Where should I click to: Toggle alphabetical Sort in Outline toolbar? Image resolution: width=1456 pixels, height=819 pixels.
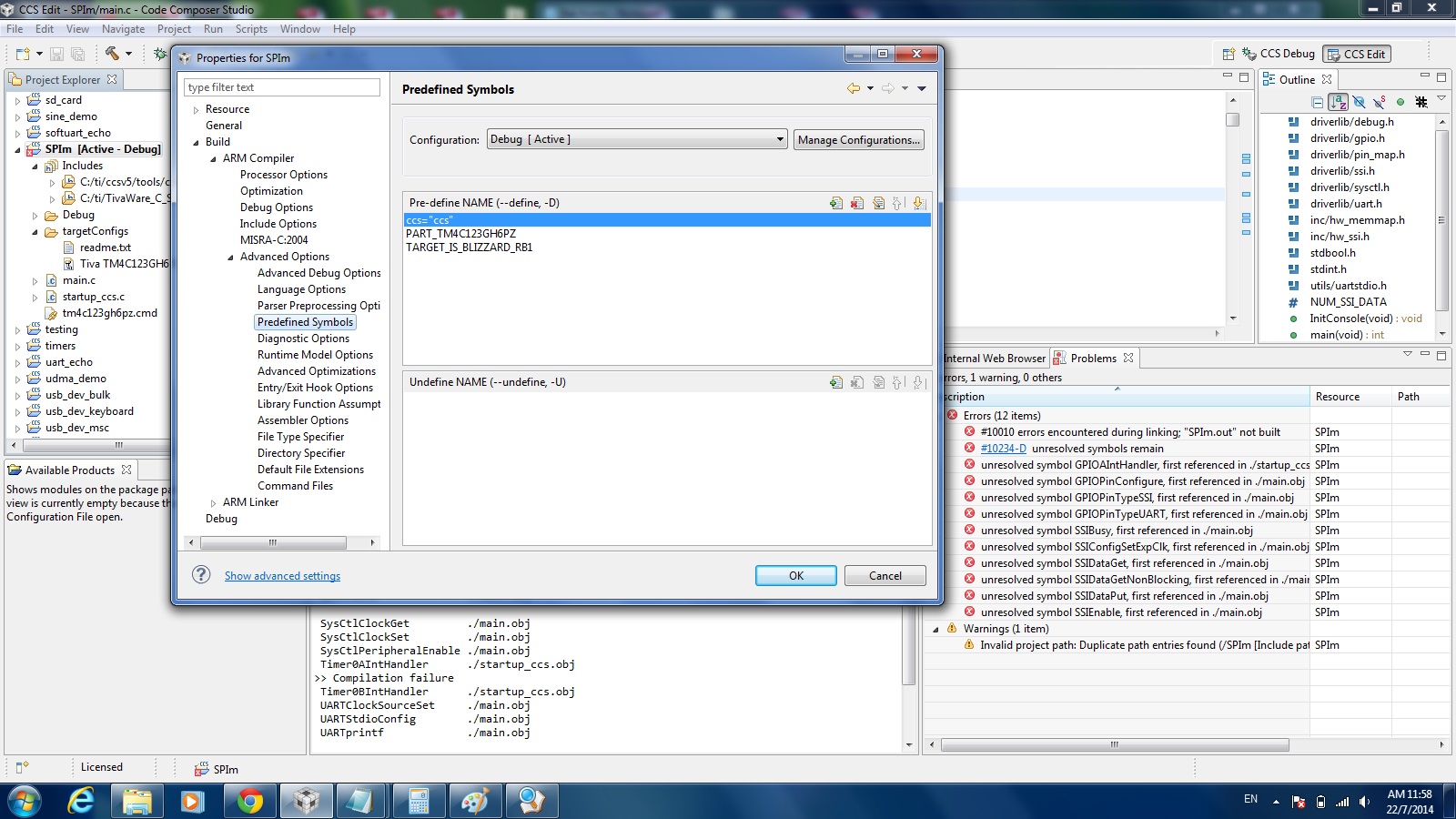(1338, 102)
